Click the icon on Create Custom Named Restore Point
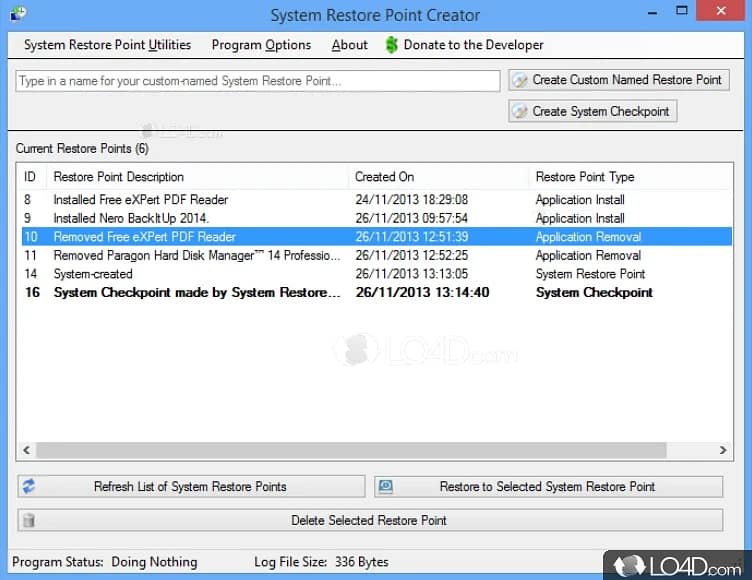Viewport: 752px width, 580px height. pyautogui.click(x=520, y=80)
